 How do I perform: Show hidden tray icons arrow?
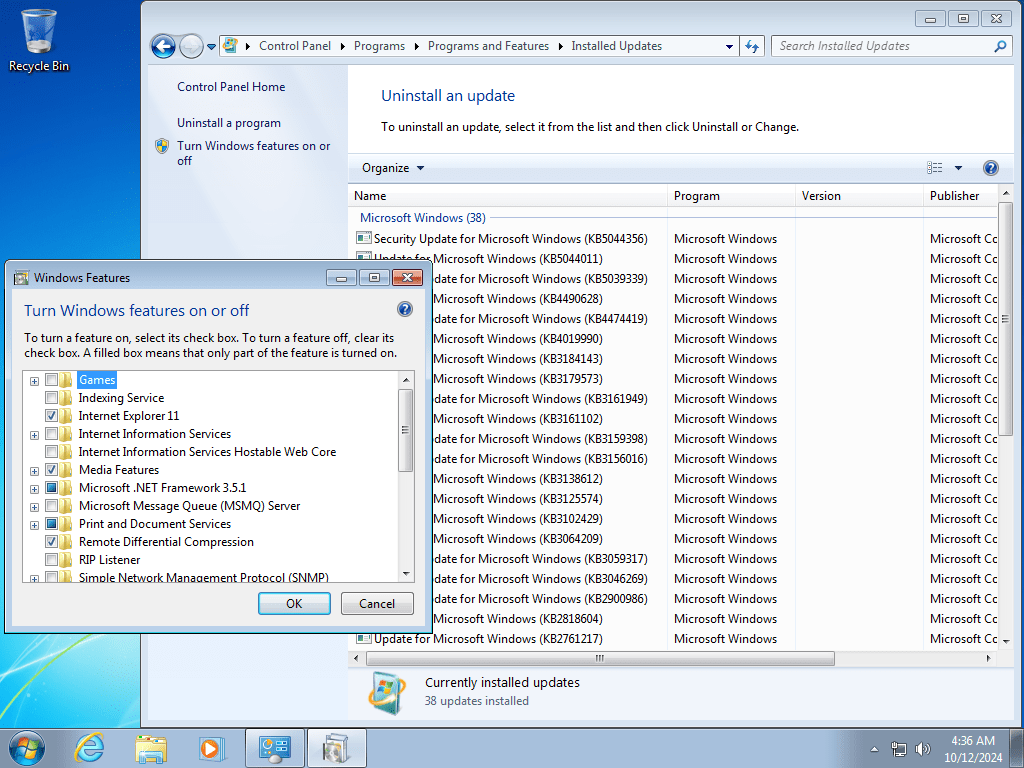pos(874,749)
